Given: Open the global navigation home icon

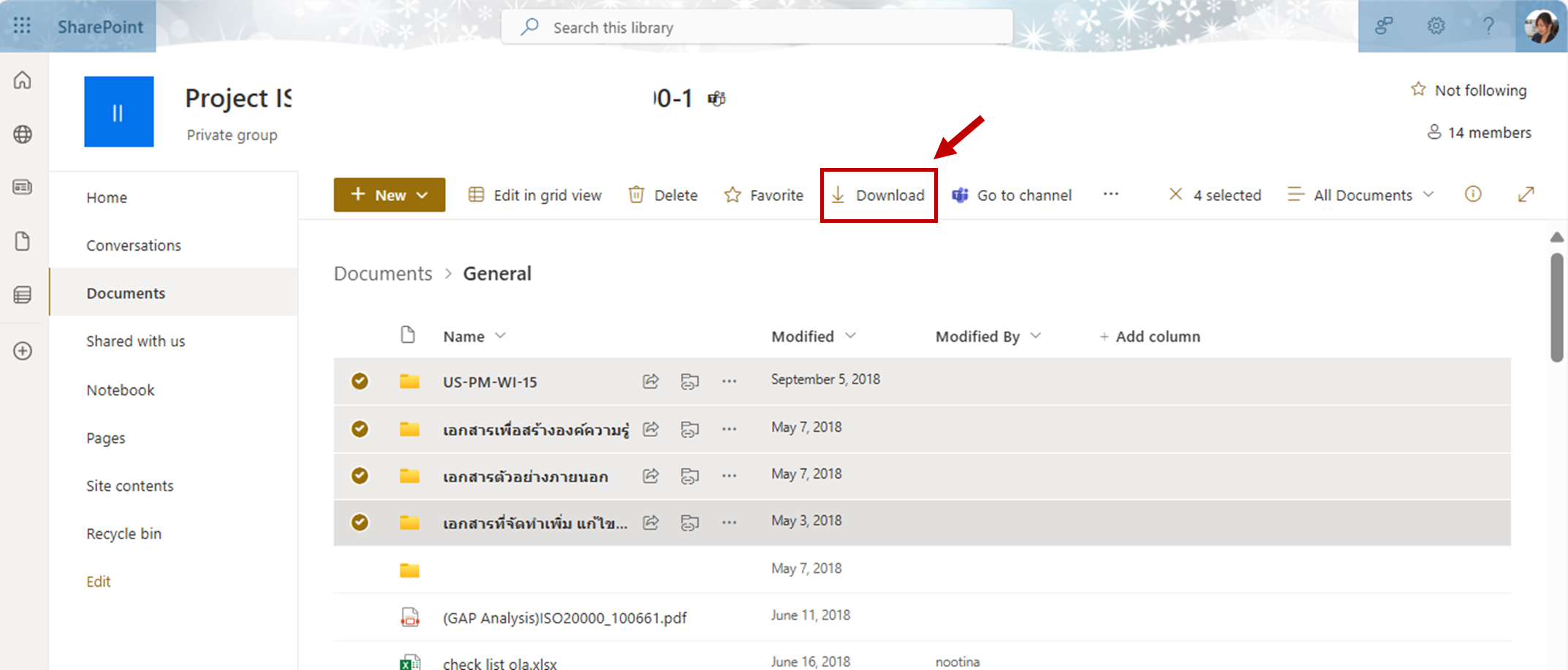Looking at the screenshot, I should [23, 80].
